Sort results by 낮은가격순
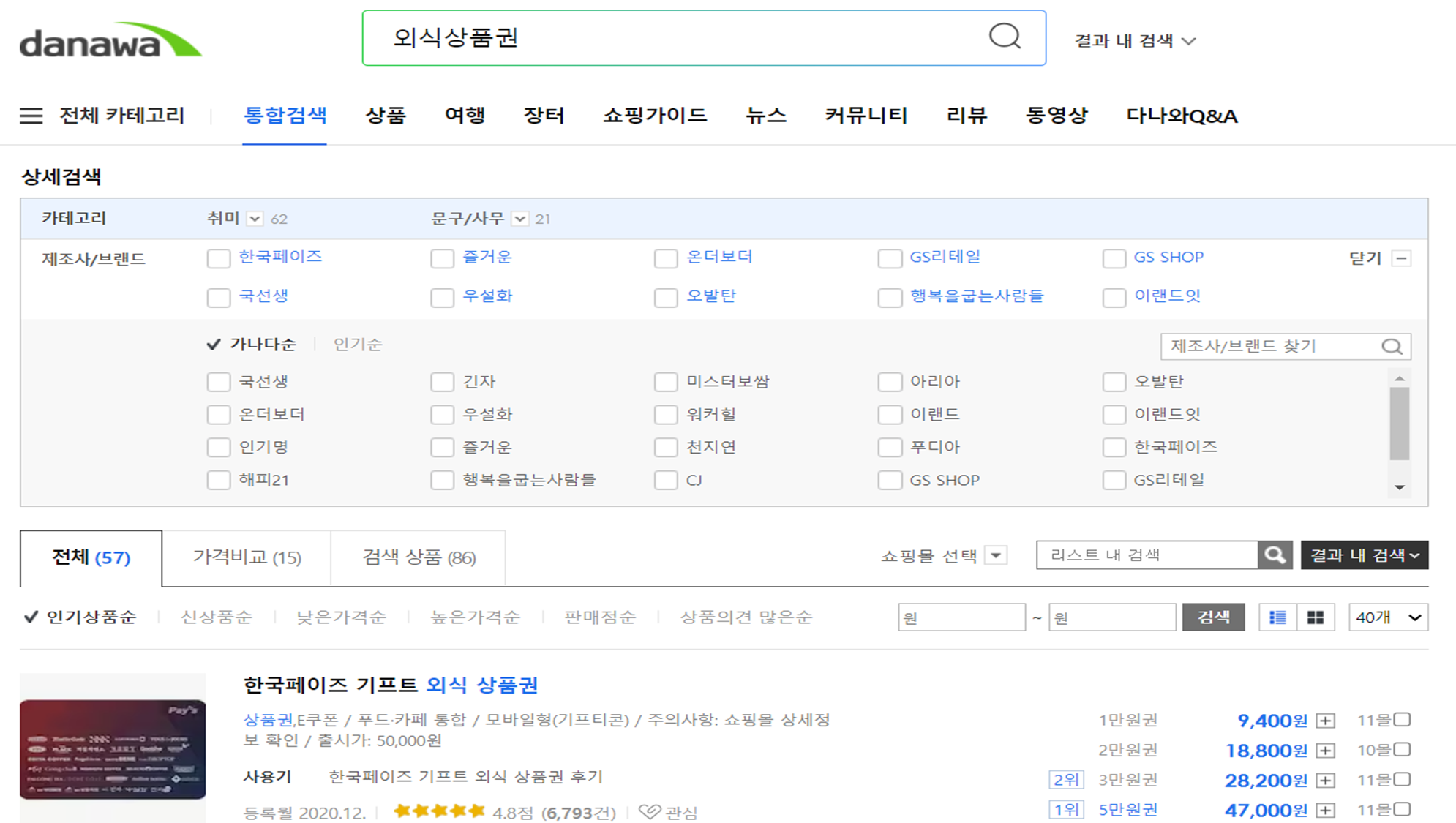The width and height of the screenshot is (1456, 823). click(x=341, y=617)
